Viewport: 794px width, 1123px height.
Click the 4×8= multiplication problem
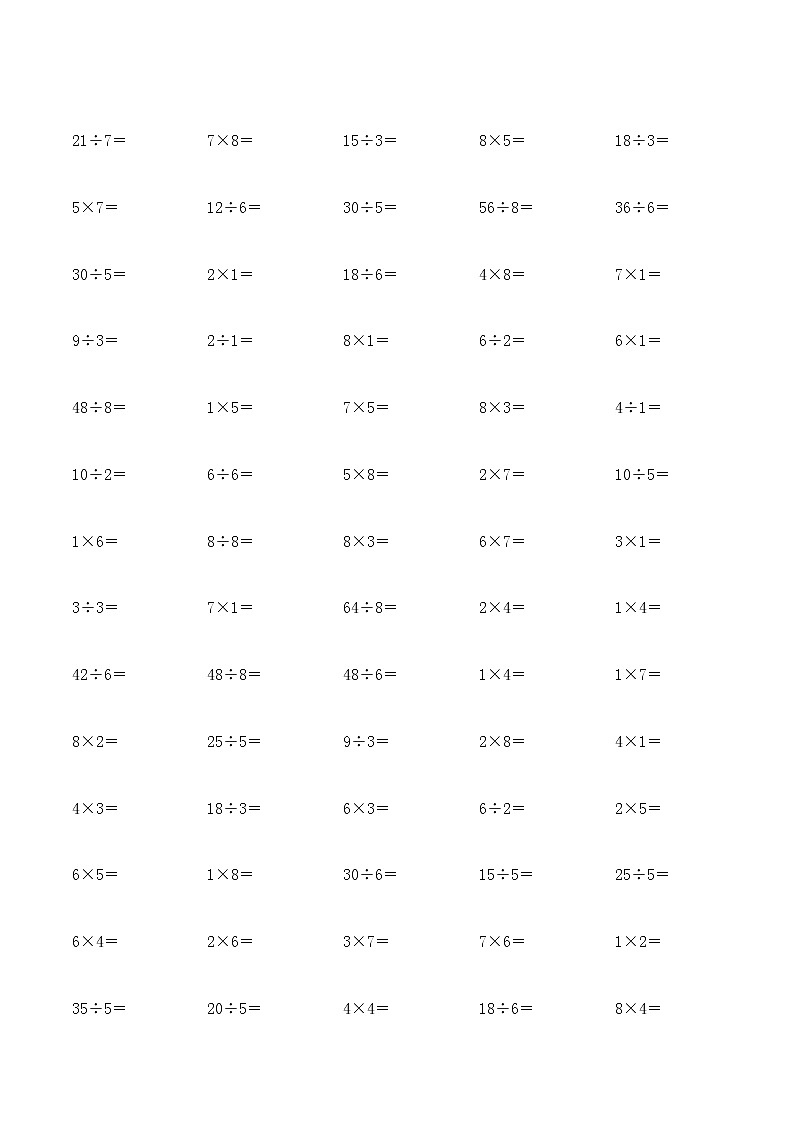[x=502, y=274]
